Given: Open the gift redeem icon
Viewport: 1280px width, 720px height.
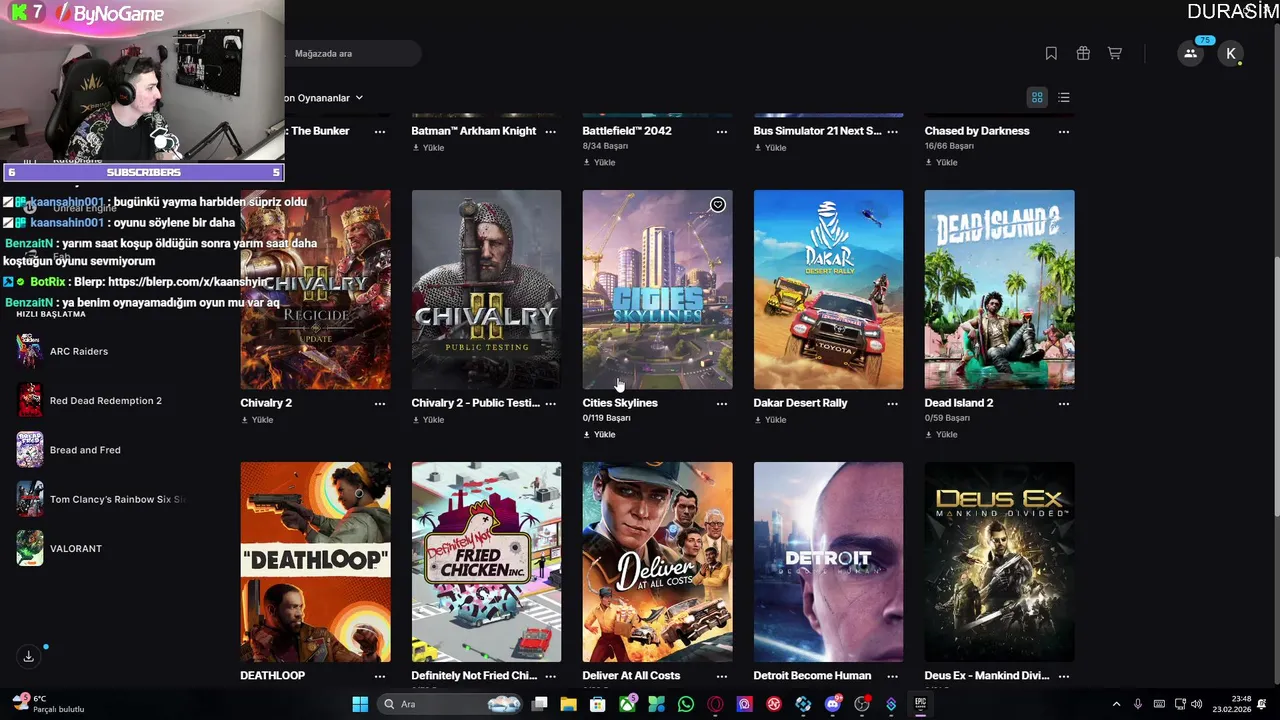Looking at the screenshot, I should (1083, 53).
